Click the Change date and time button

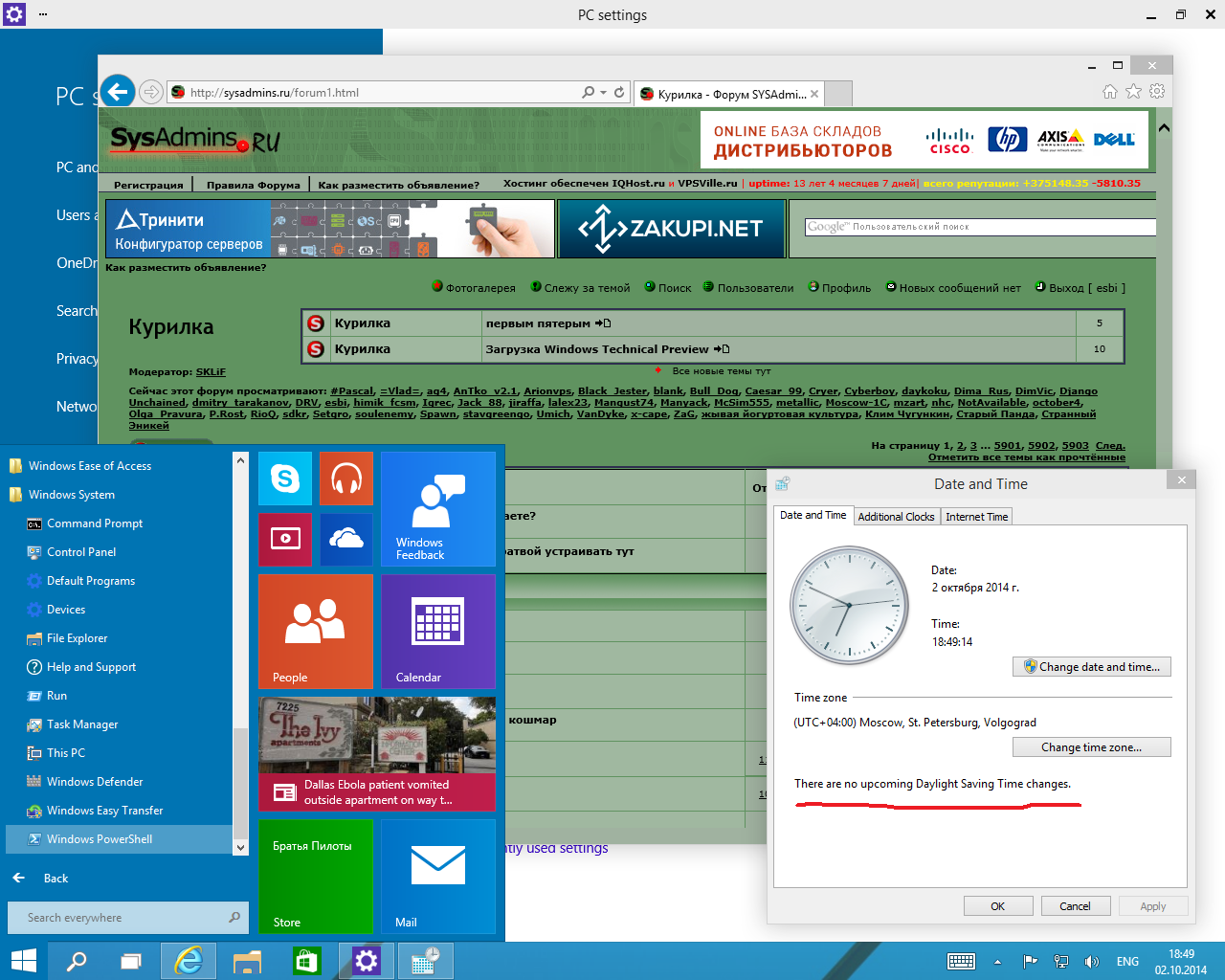coord(1092,667)
